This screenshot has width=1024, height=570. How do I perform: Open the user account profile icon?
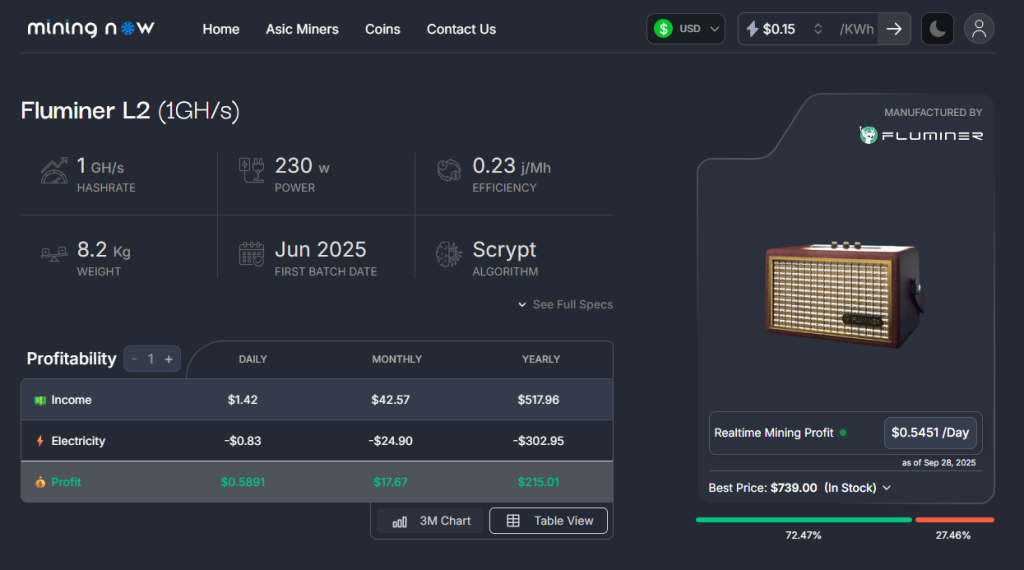[979, 29]
